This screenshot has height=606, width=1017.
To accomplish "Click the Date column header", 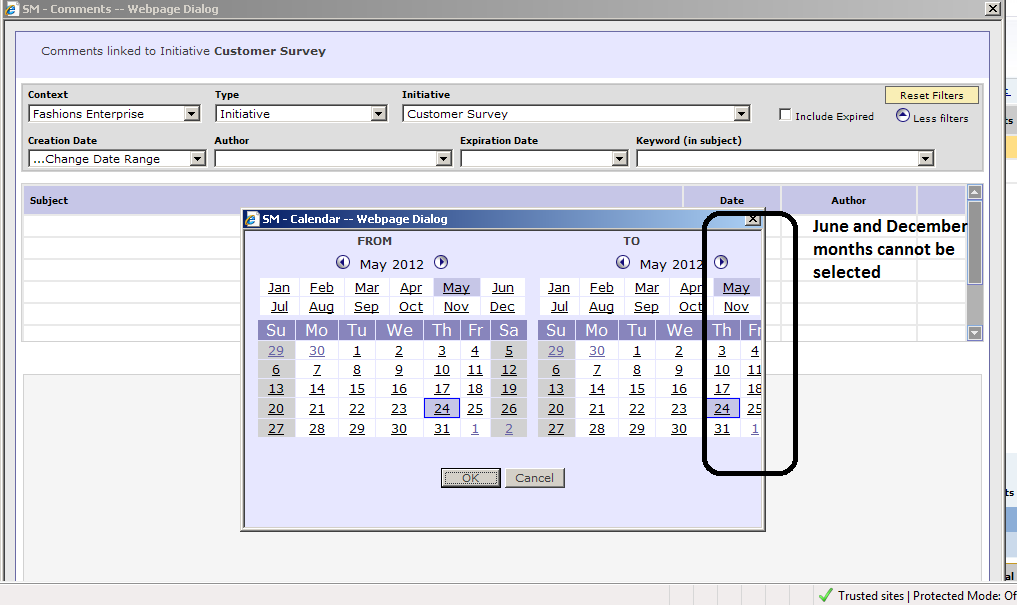I will coord(732,200).
